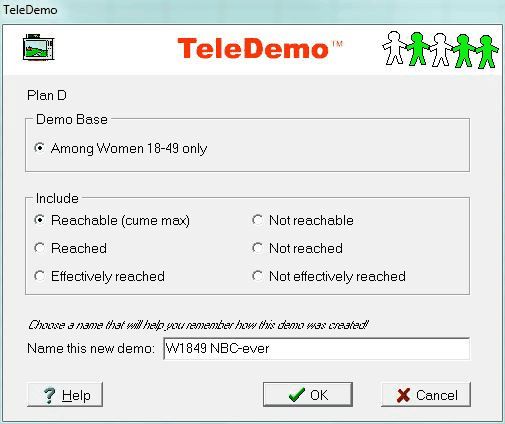The image size is (505, 424).
Task: Click the Name this new demo field
Action: pyautogui.click(x=316, y=349)
